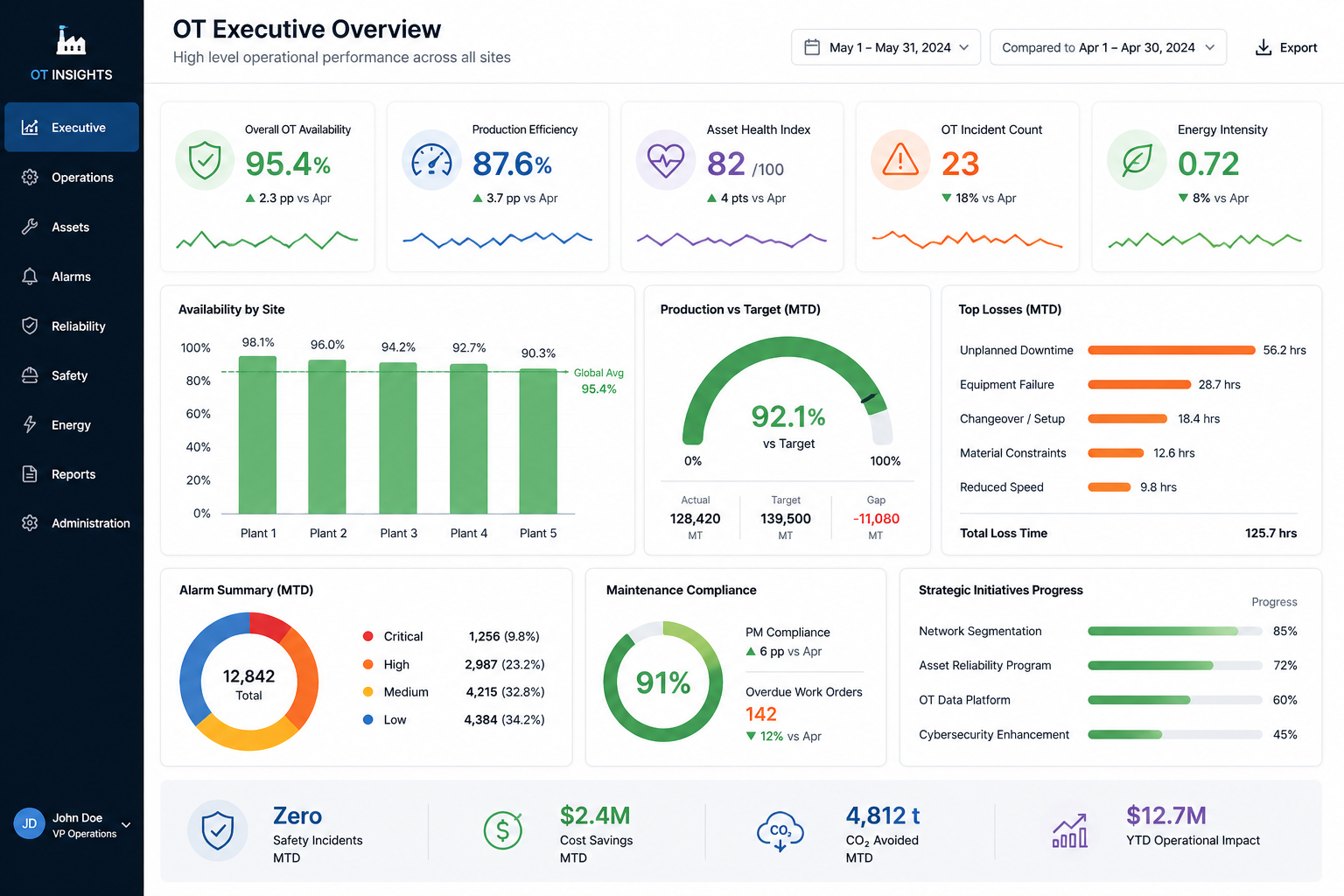Image resolution: width=1344 pixels, height=896 pixels.
Task: Click the OT Insights factory logo
Action: coord(71,41)
